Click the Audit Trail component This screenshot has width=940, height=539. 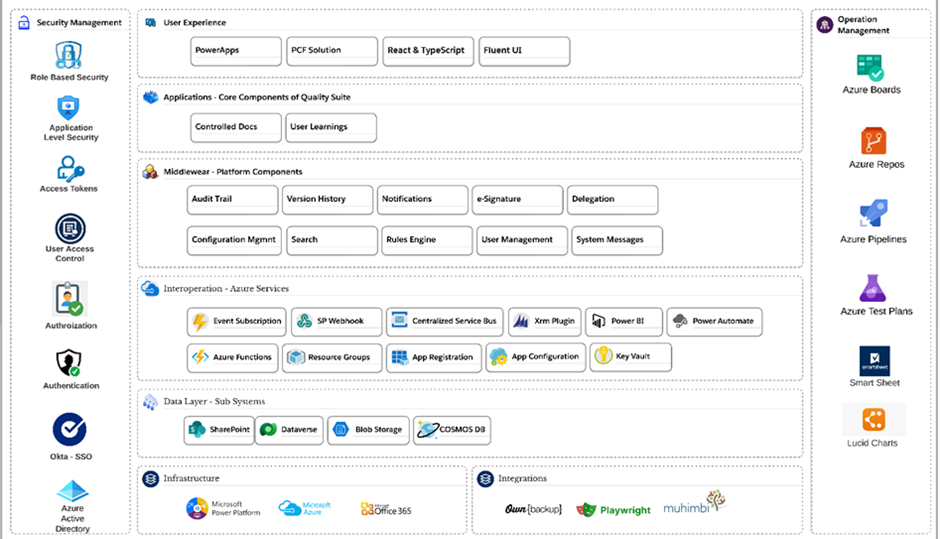click(233, 200)
